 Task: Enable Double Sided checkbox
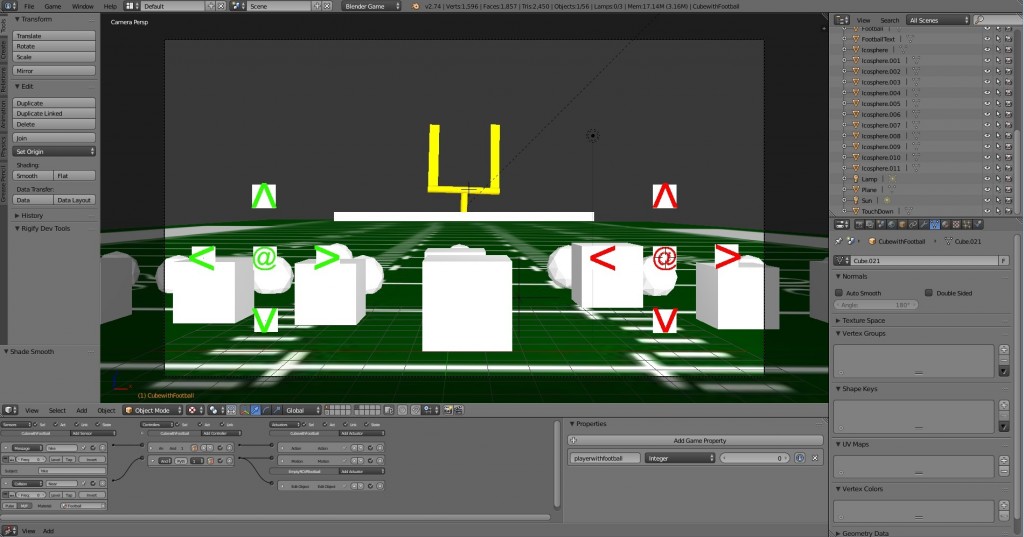pyautogui.click(x=929, y=293)
